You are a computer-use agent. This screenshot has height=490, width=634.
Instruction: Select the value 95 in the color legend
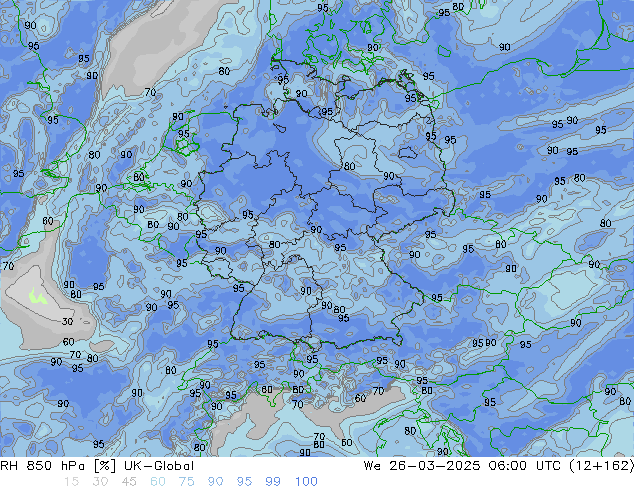click(x=244, y=482)
